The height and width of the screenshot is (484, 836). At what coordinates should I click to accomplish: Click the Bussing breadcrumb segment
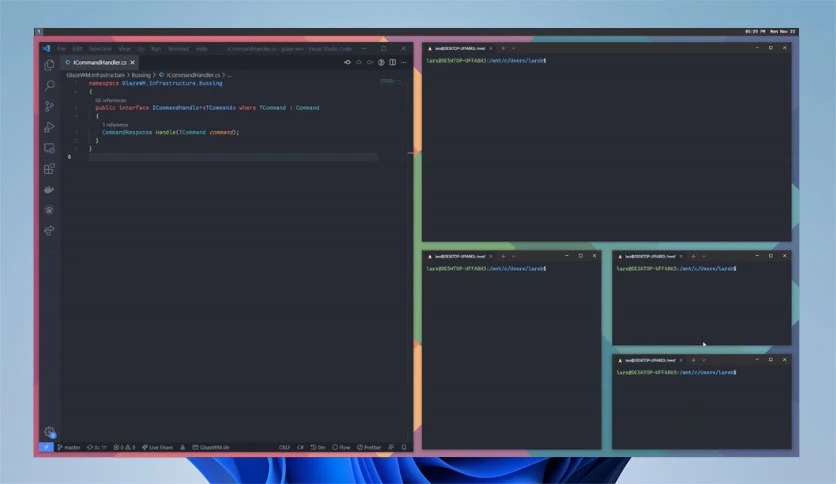click(x=141, y=75)
